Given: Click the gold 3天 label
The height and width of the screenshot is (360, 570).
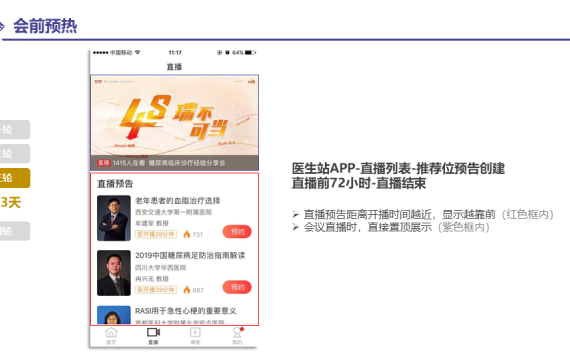Looking at the screenshot, I should click(x=11, y=202).
